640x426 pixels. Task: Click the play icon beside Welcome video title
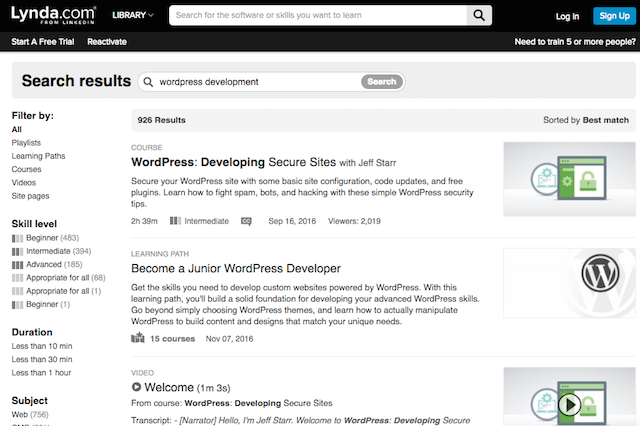[x=136, y=386]
